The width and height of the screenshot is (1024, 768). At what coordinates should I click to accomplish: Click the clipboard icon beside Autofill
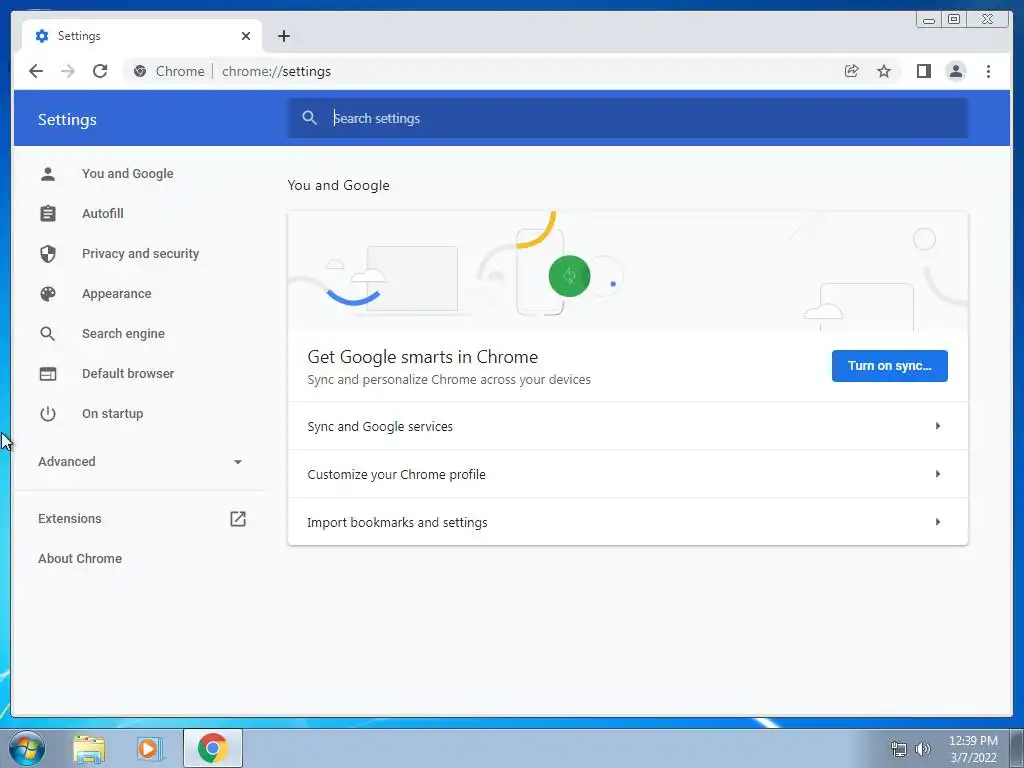coord(48,214)
